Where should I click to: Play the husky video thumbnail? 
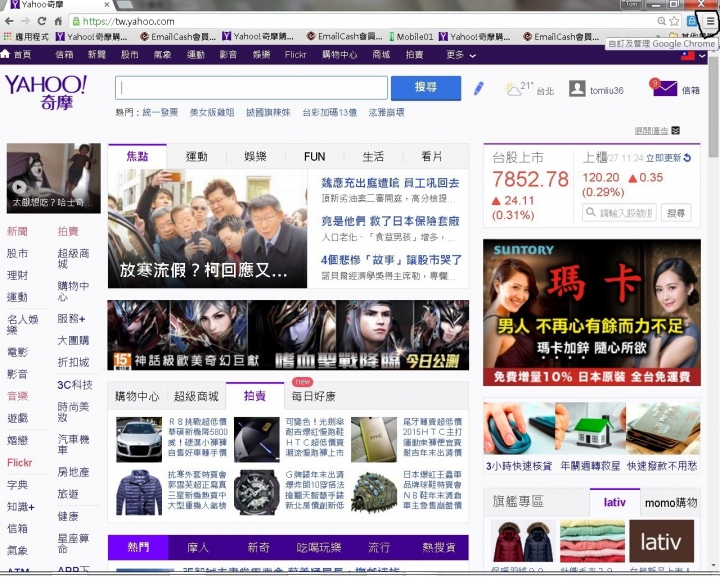tap(54, 178)
